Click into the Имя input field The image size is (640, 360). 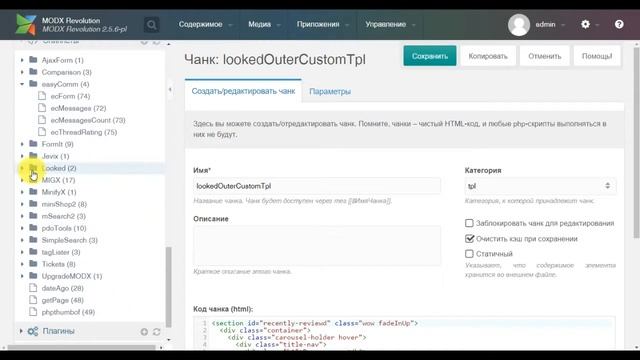point(317,186)
